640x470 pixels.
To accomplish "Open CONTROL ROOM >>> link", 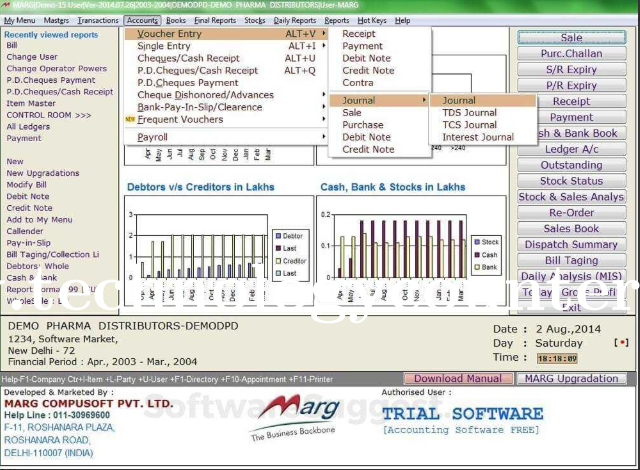I will tap(49, 115).
